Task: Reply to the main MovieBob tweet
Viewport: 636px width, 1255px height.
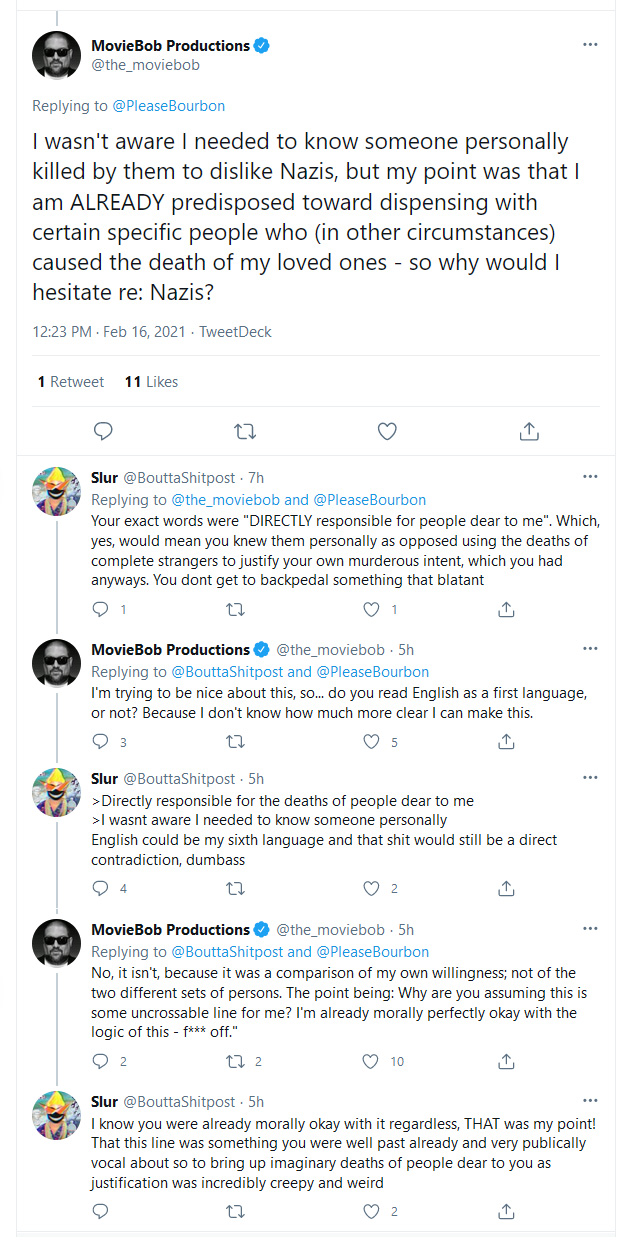Action: [102, 431]
